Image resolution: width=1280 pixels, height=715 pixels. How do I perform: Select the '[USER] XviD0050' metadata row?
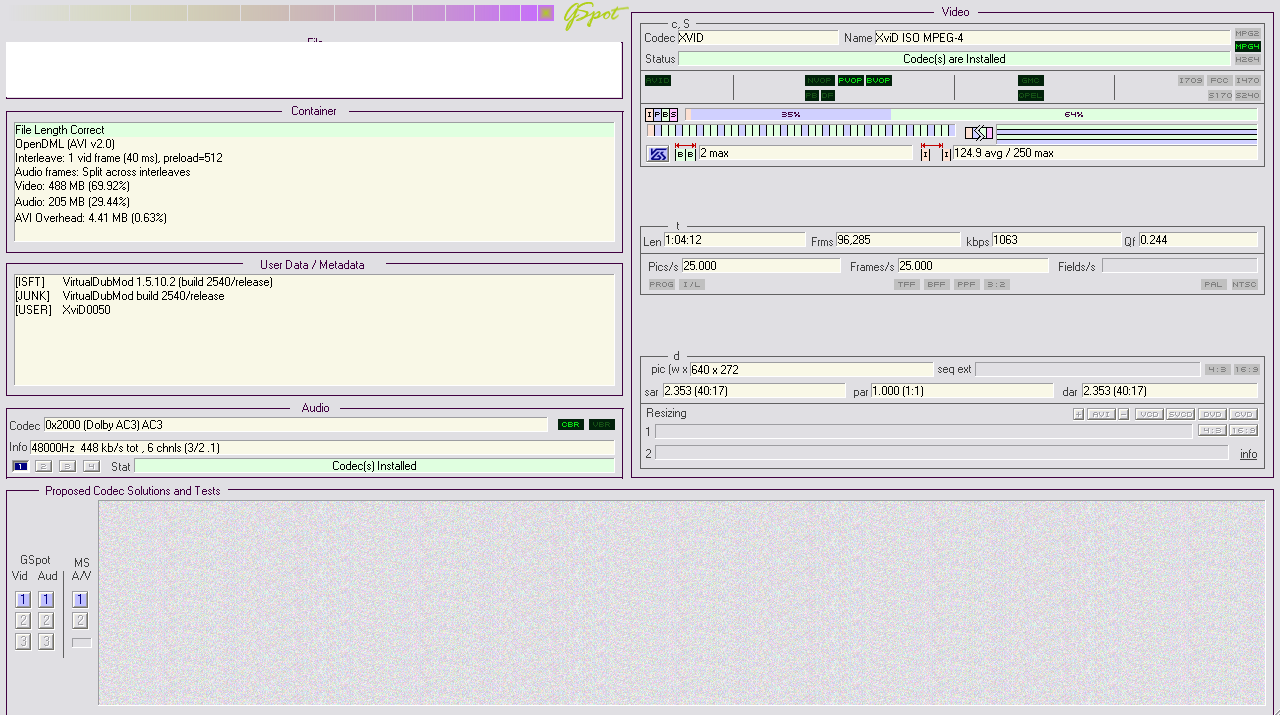coord(314,310)
